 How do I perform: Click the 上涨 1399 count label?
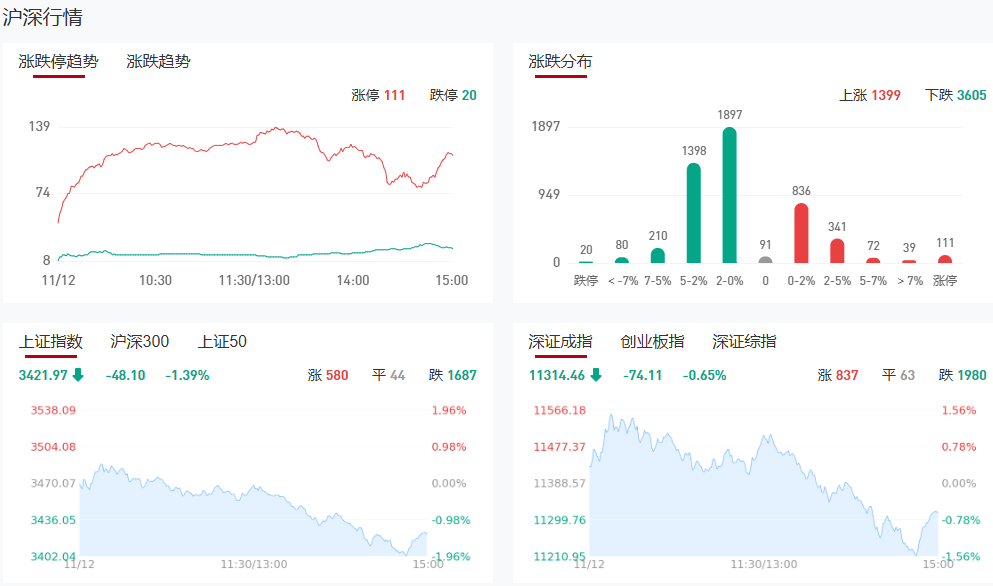coord(869,95)
